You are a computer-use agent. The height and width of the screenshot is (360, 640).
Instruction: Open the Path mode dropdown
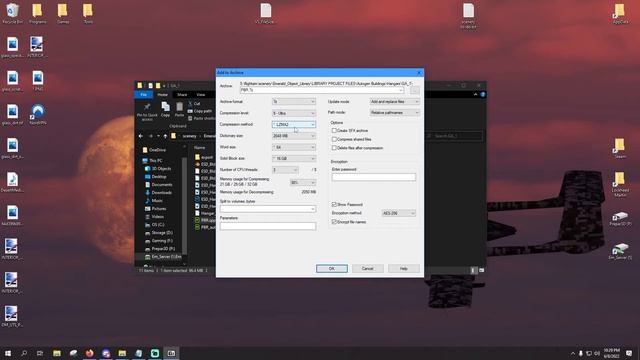pos(395,113)
